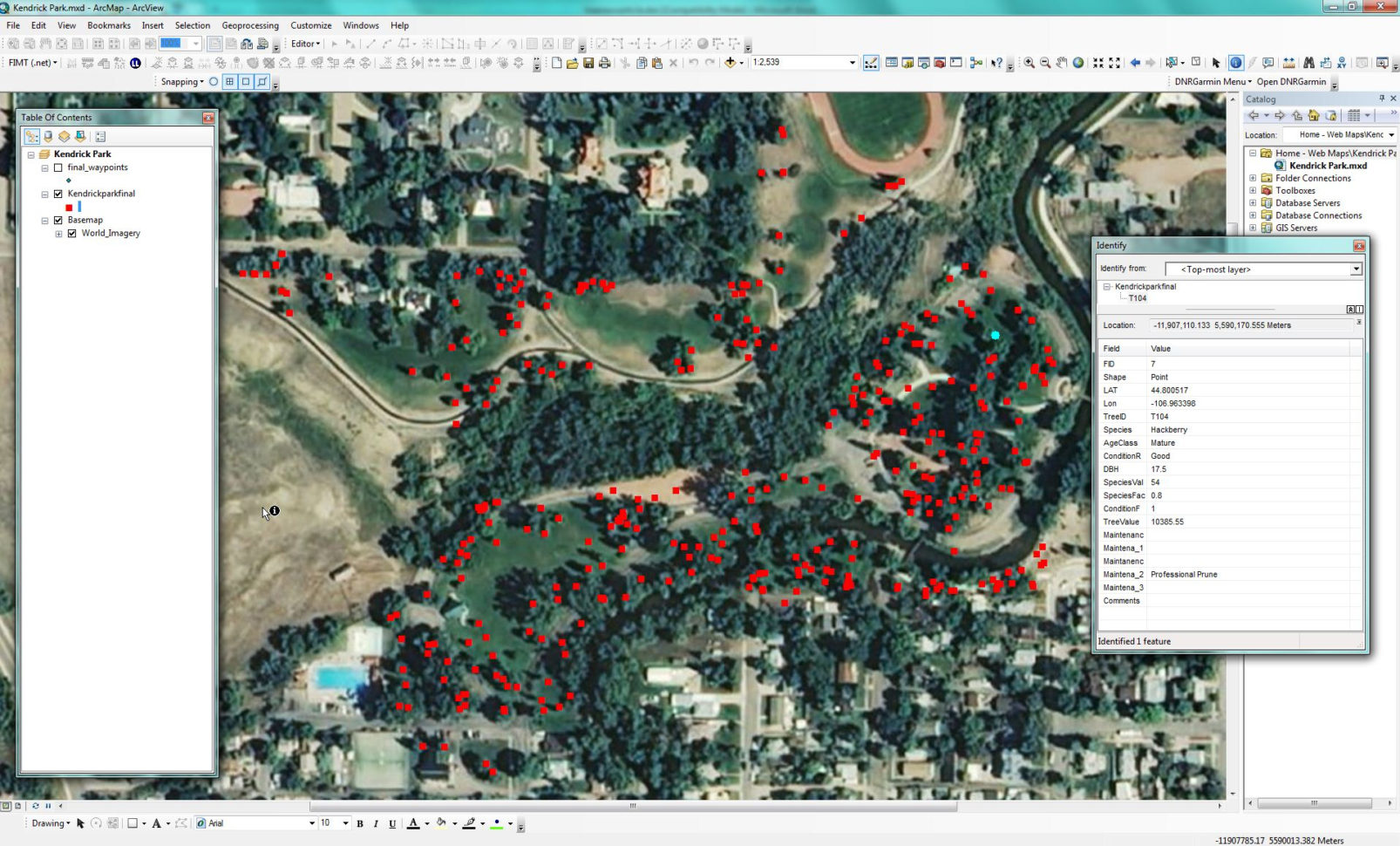Click the Save icon on the Standard toolbar
This screenshot has width=1400, height=846.
point(590,62)
